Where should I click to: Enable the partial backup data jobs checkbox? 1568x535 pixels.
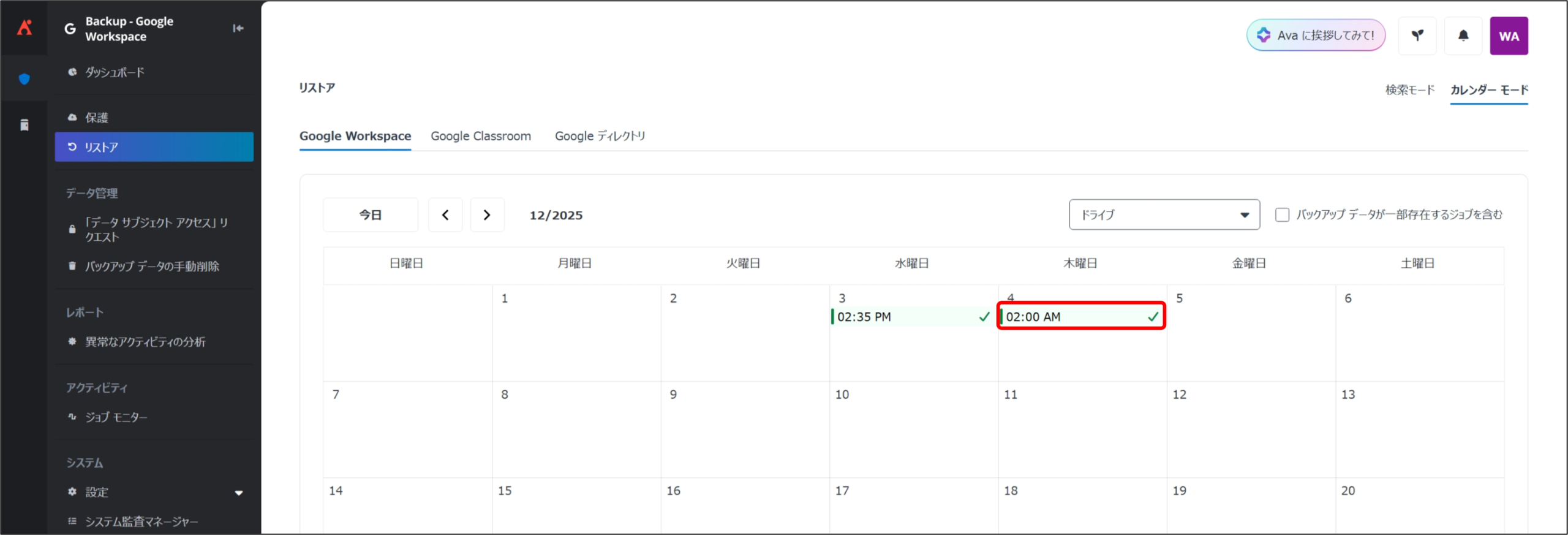click(x=1282, y=215)
